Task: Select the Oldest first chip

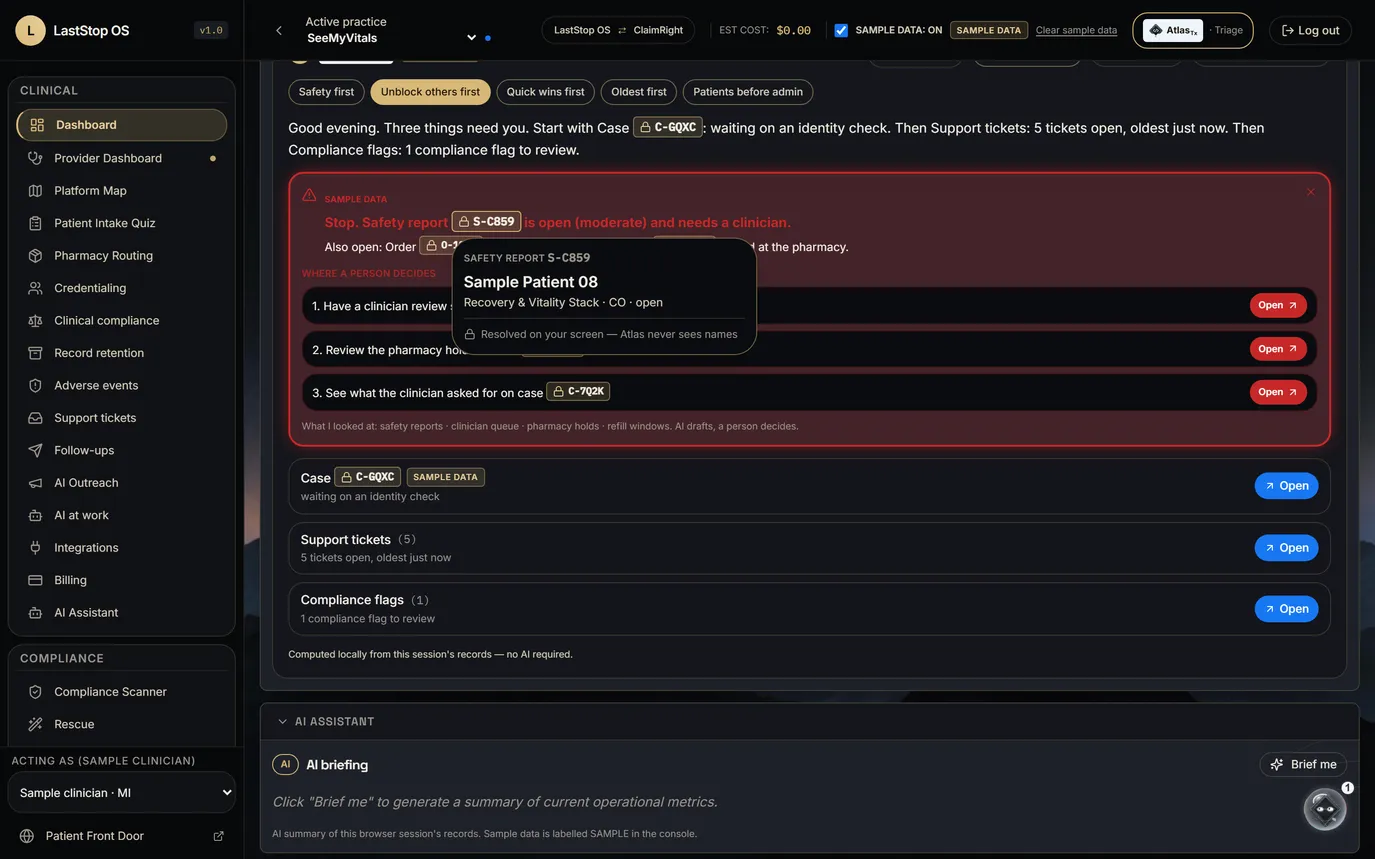Action: [x=639, y=92]
